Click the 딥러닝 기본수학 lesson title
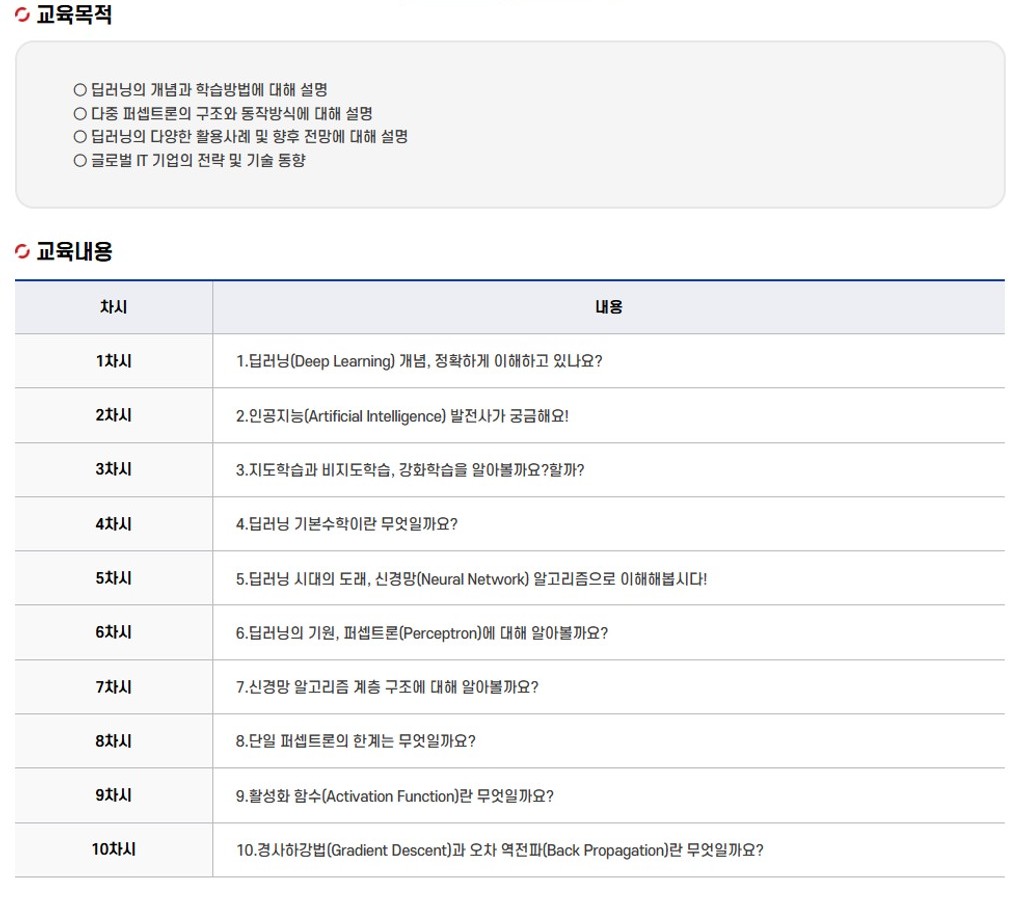1024x899 pixels. pyautogui.click(x=346, y=524)
